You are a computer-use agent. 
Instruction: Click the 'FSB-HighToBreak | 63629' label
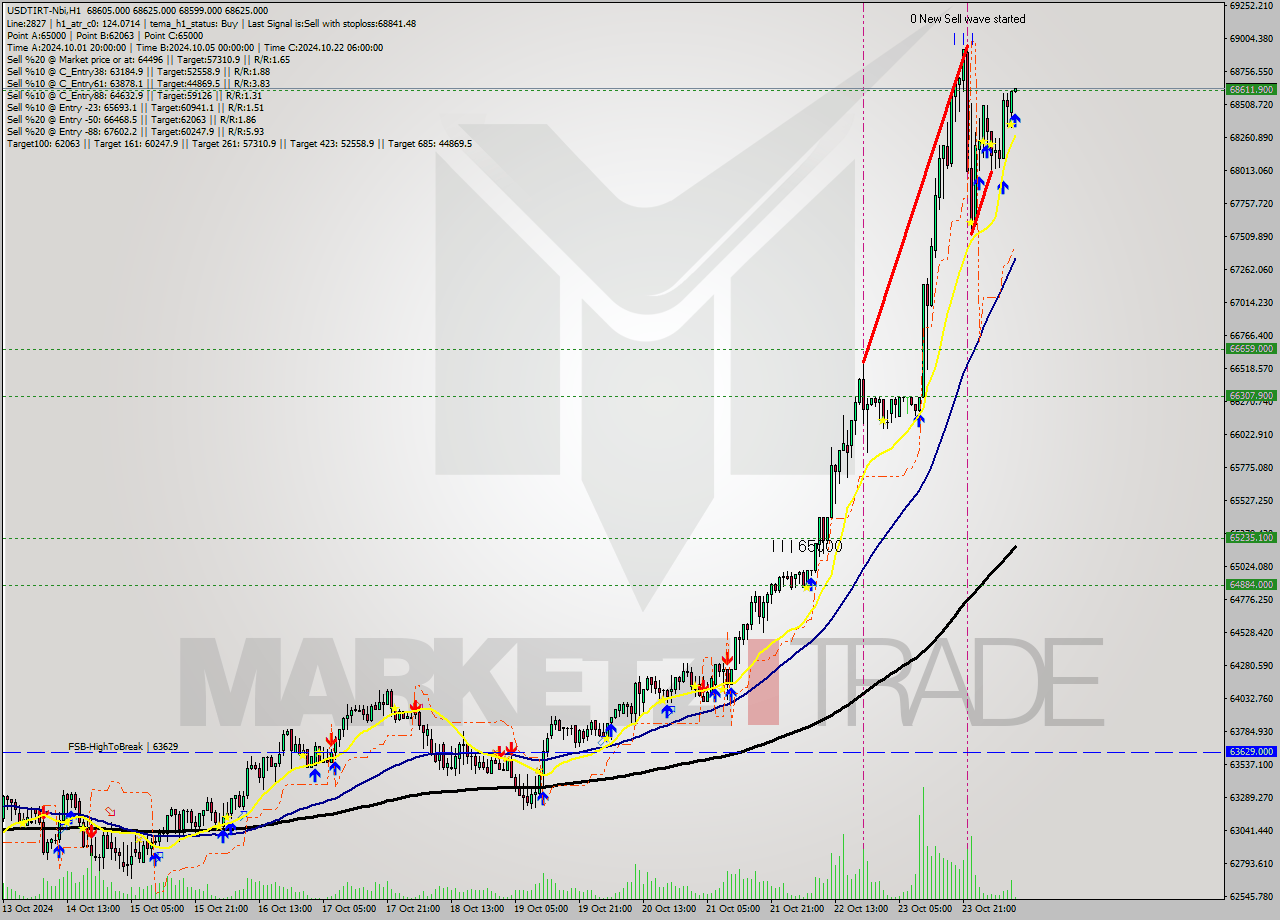123,746
